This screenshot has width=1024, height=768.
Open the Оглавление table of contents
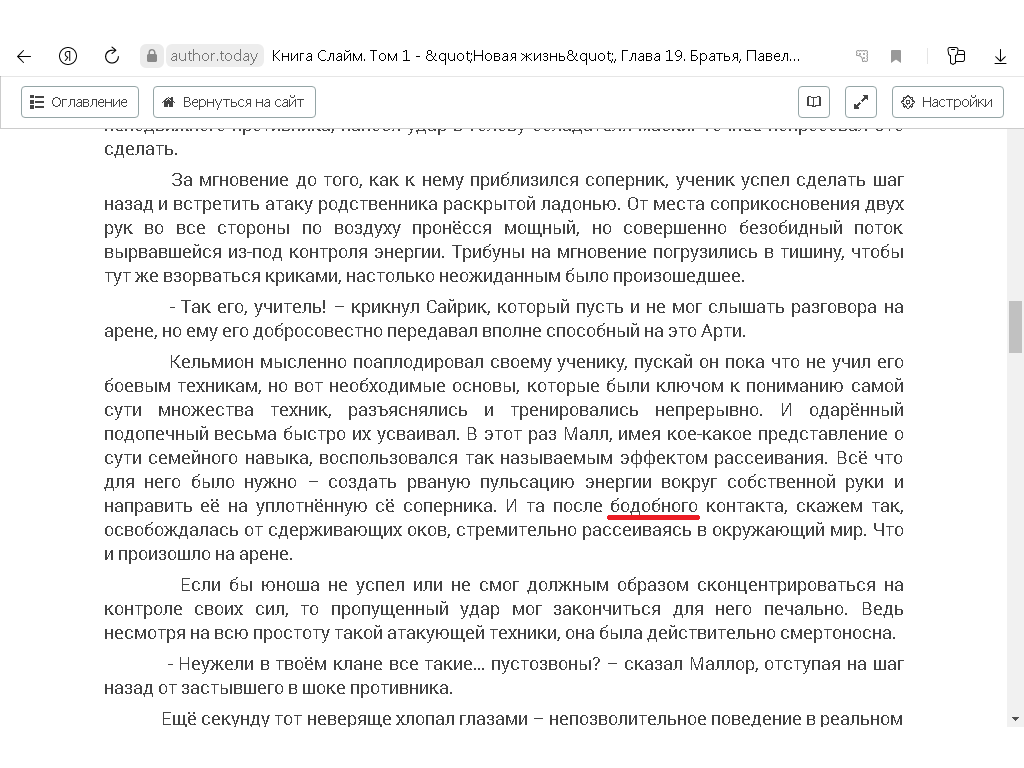79,102
